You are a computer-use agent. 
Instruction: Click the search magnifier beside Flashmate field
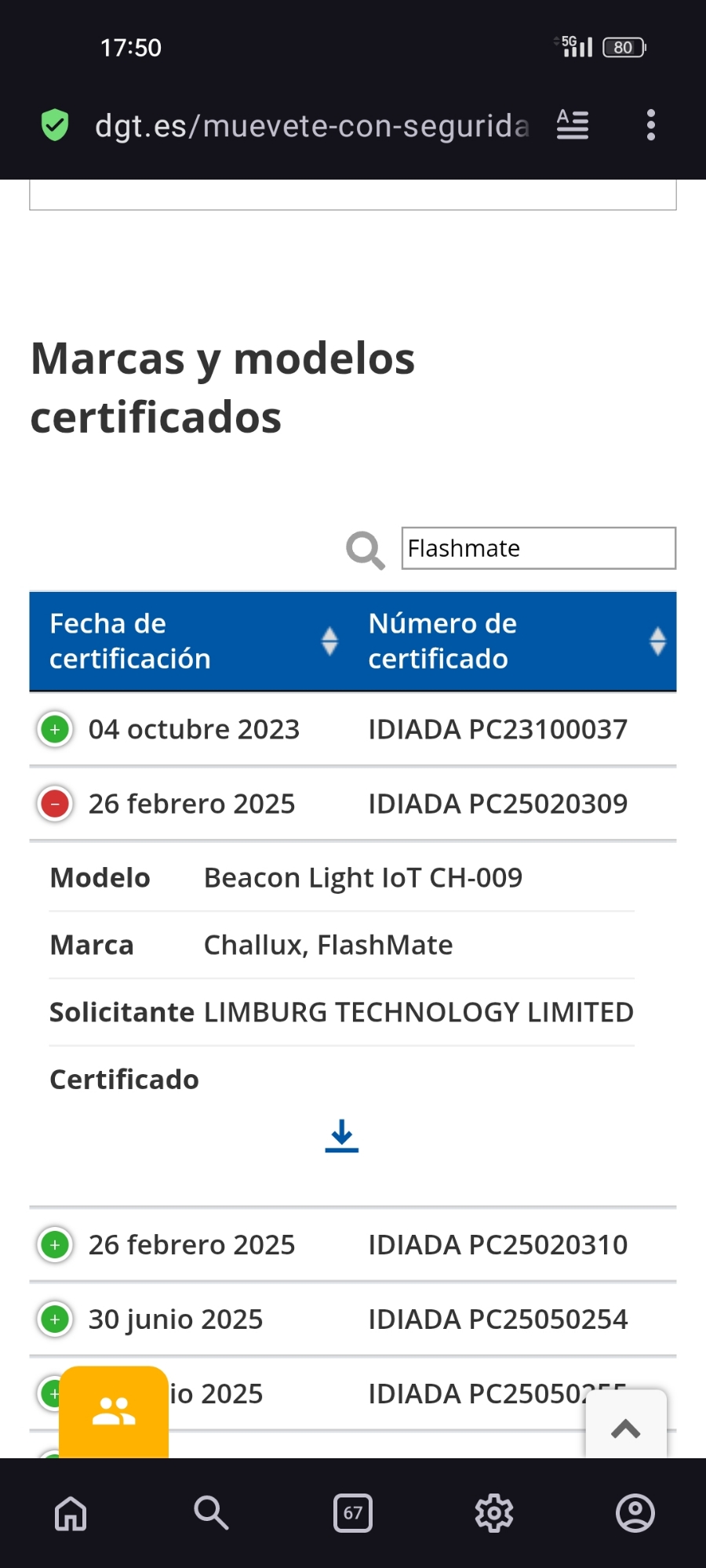pyautogui.click(x=366, y=550)
